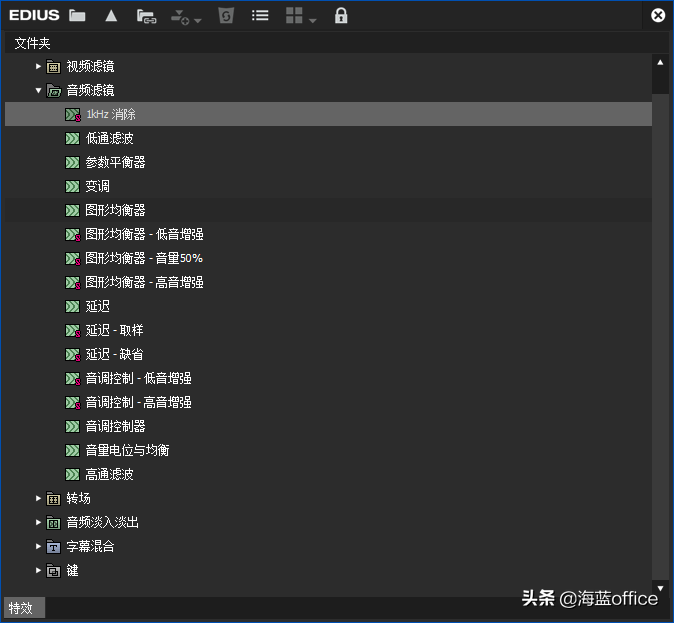Select the 变调 audio filter
674x623 pixels.
[x=97, y=186]
